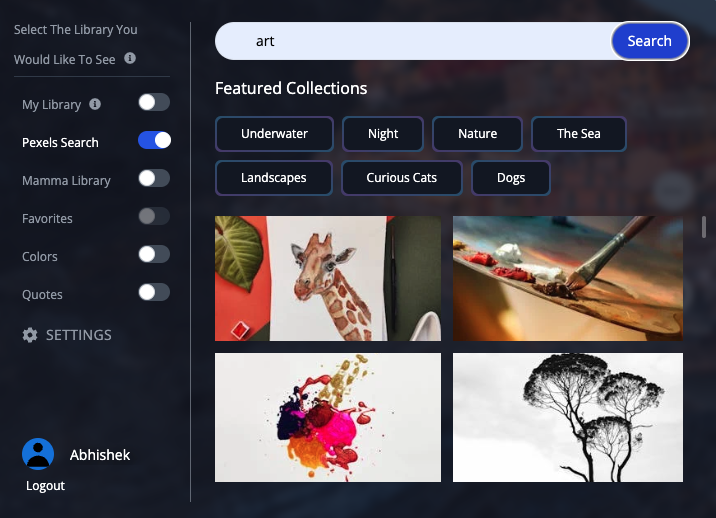Image resolution: width=716 pixels, height=518 pixels.
Task: Focus the search field containing art
Action: (x=413, y=41)
